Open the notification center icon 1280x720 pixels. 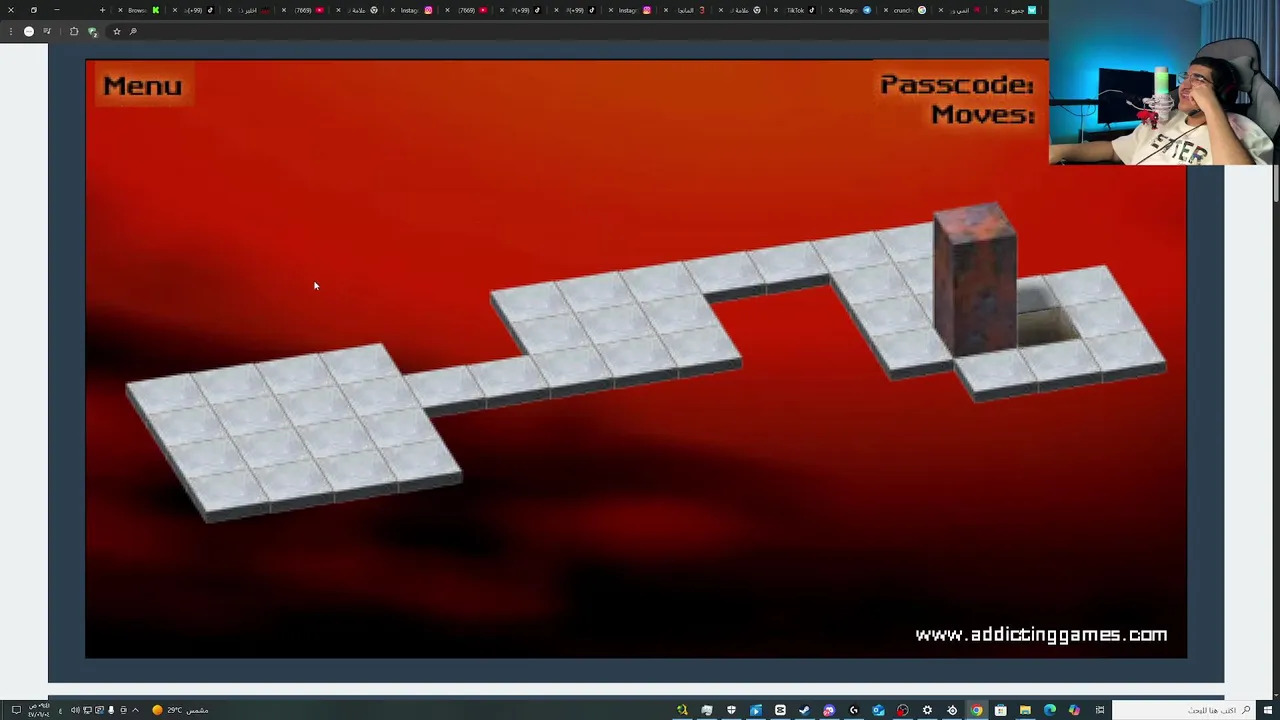[x=16, y=710]
